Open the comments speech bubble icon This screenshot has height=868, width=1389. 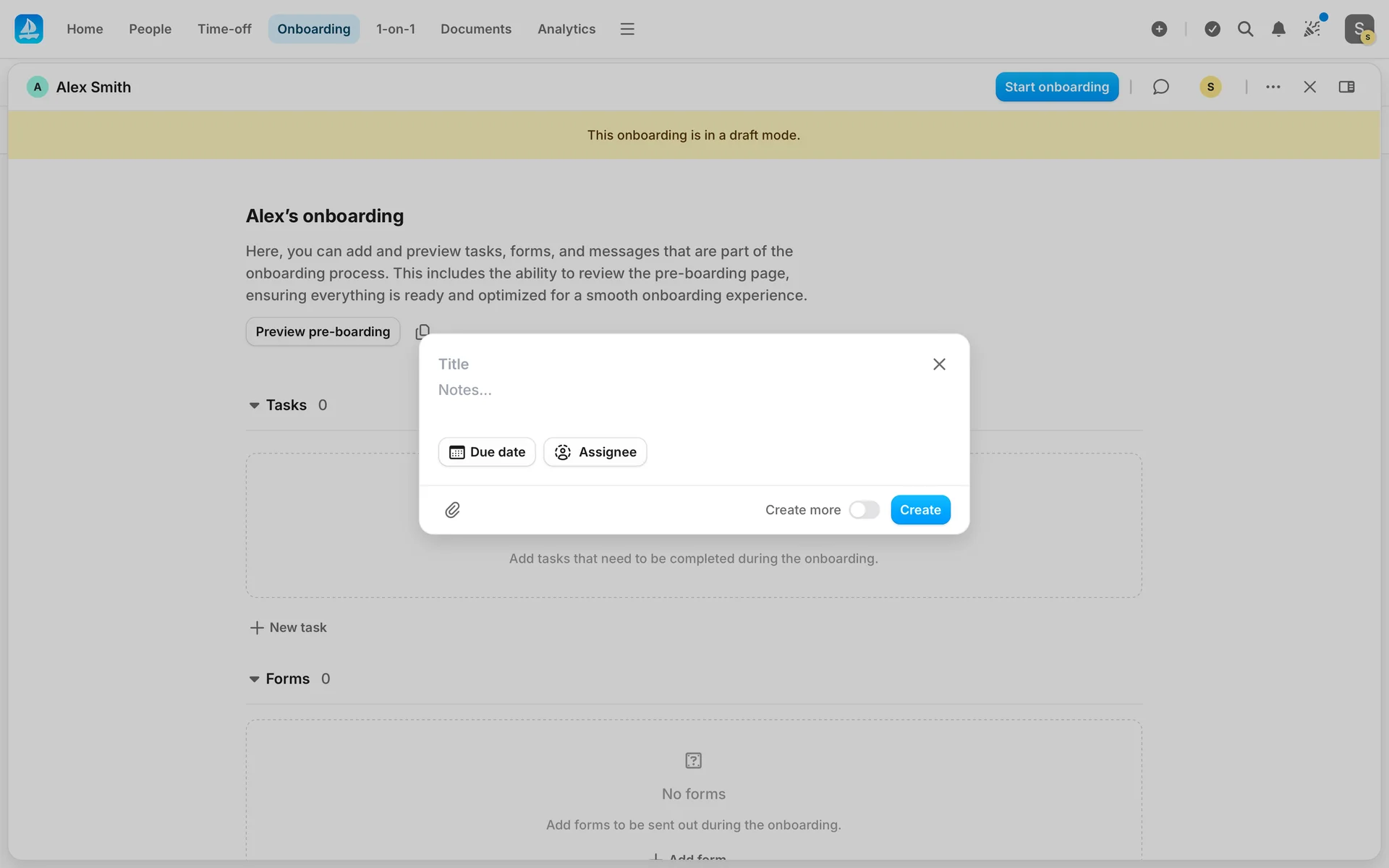1160,87
